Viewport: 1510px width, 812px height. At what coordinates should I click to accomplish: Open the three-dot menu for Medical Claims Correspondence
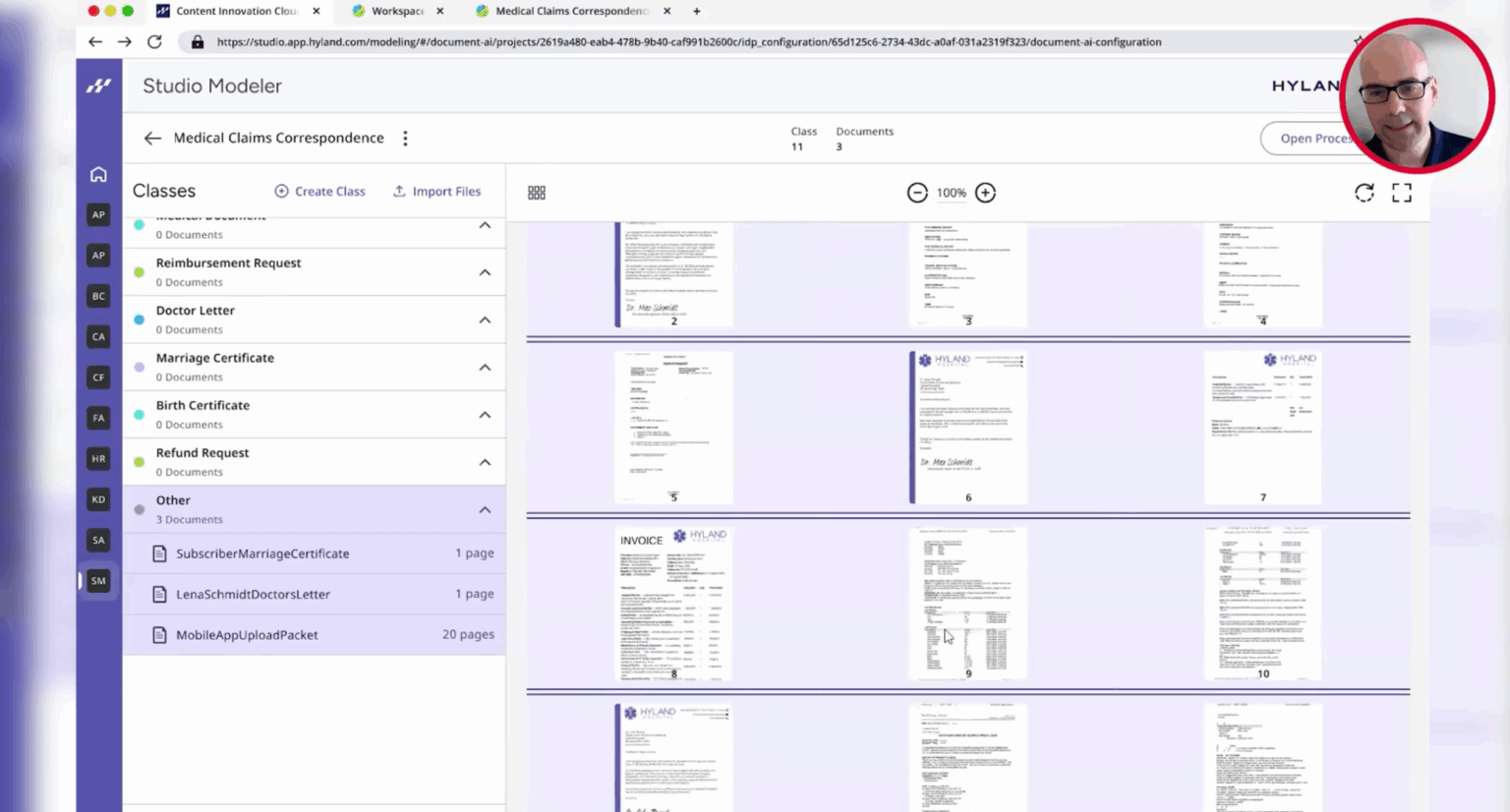405,139
